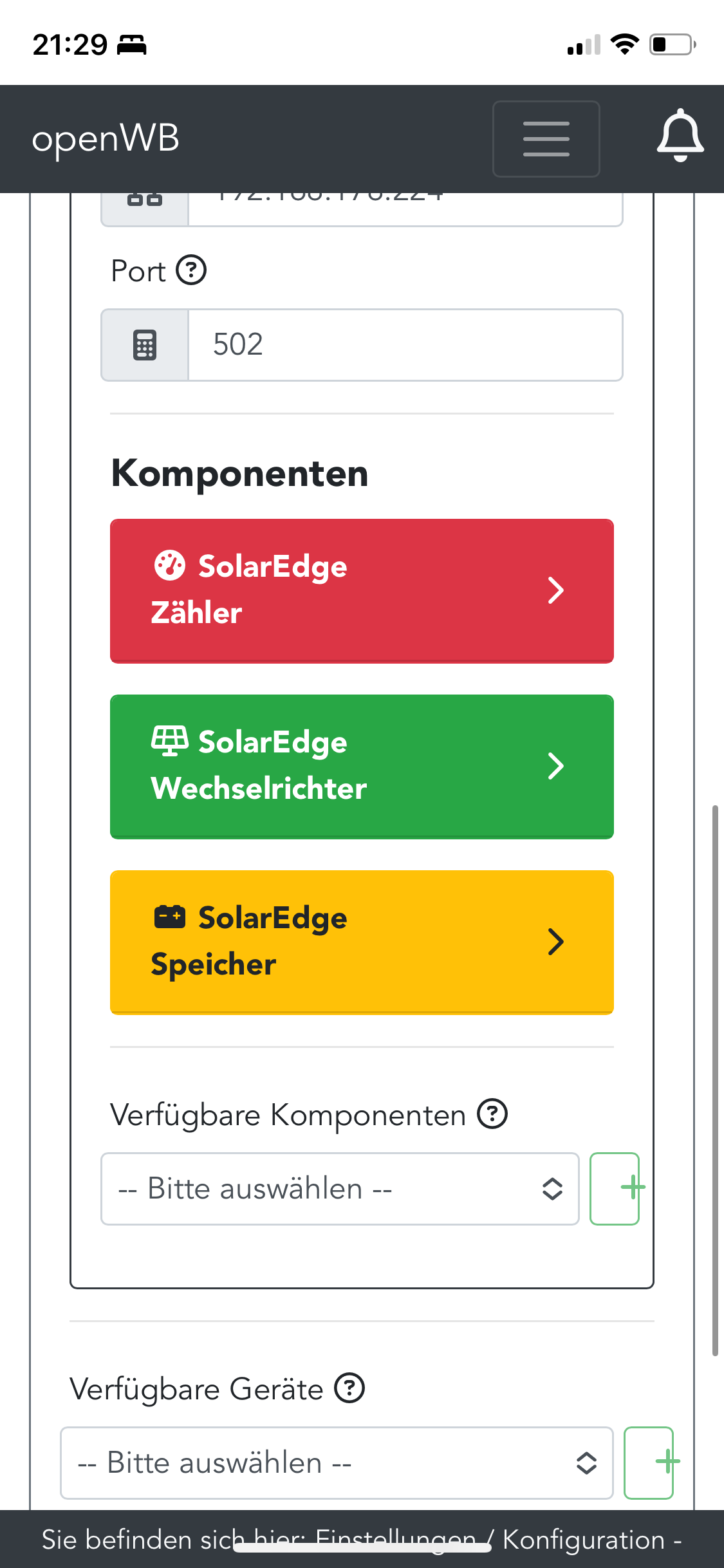724x1568 pixels.
Task: Open the hamburger navigation menu
Action: (x=546, y=139)
